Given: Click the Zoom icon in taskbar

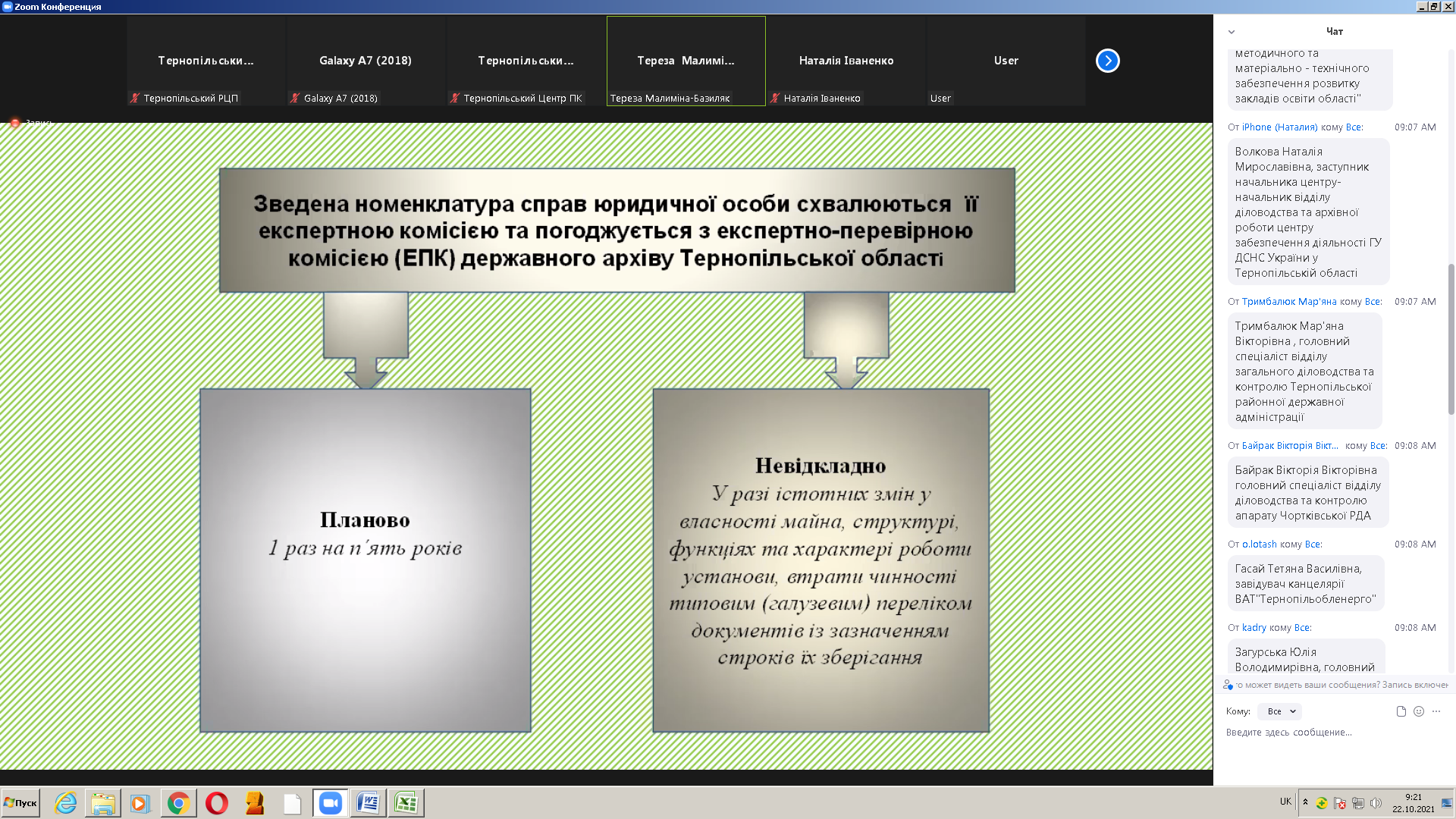Looking at the screenshot, I should (x=331, y=803).
